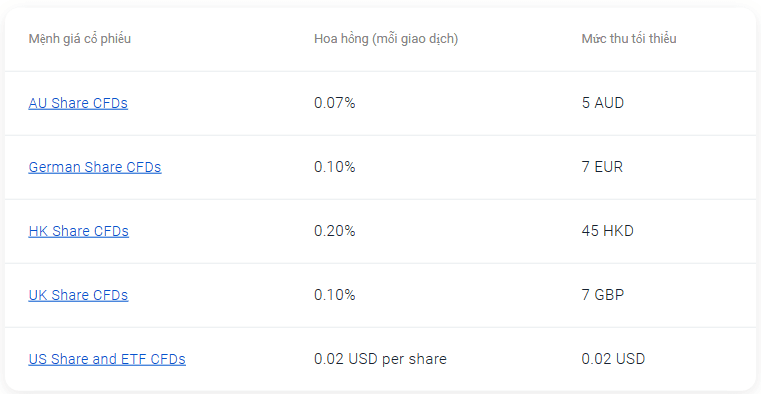This screenshot has height=394, width=761.
Task: Select the 0.02 USD minimum charge cell
Action: point(613,359)
